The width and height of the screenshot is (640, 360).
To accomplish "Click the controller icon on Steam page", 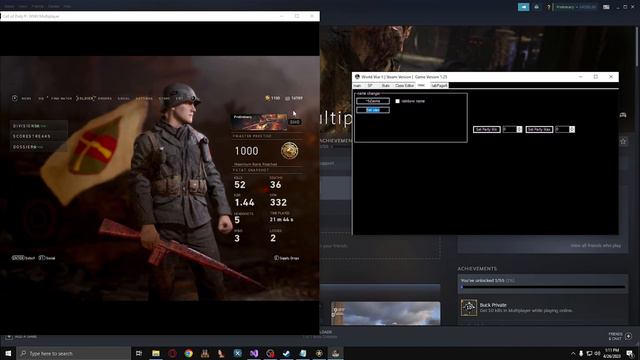I will 623,115.
